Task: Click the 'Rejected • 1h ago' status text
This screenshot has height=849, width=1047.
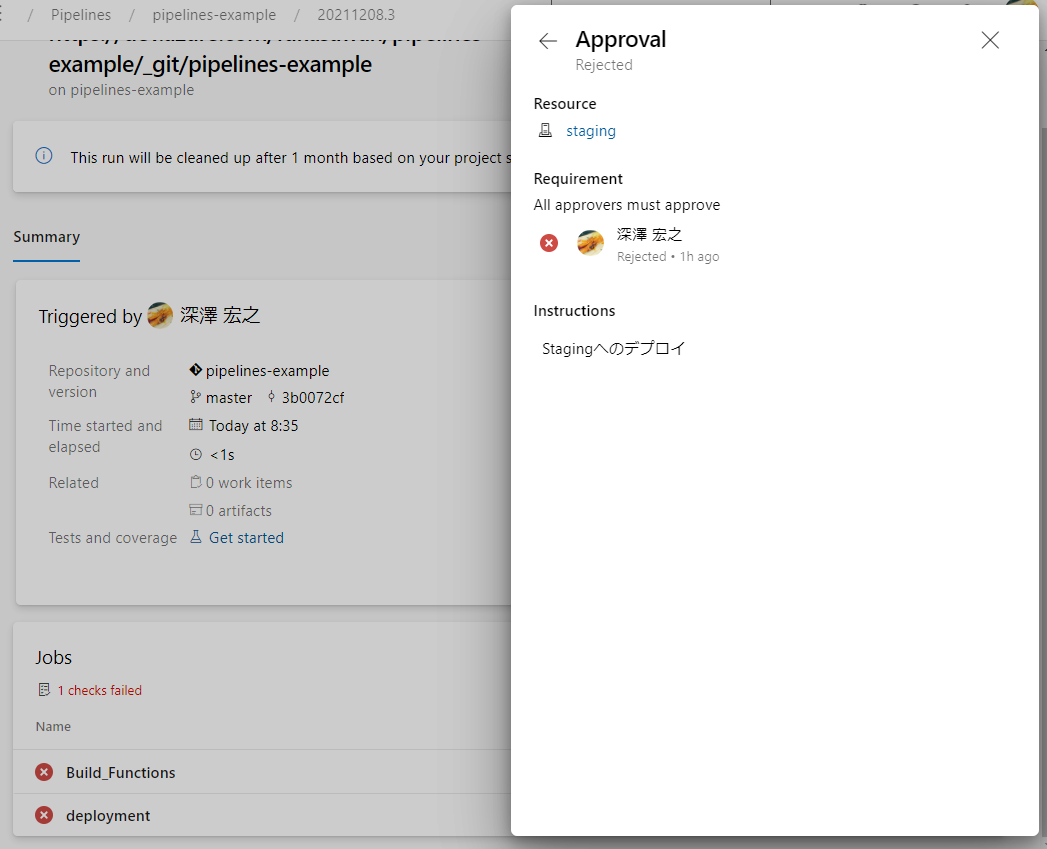Action: (x=668, y=257)
